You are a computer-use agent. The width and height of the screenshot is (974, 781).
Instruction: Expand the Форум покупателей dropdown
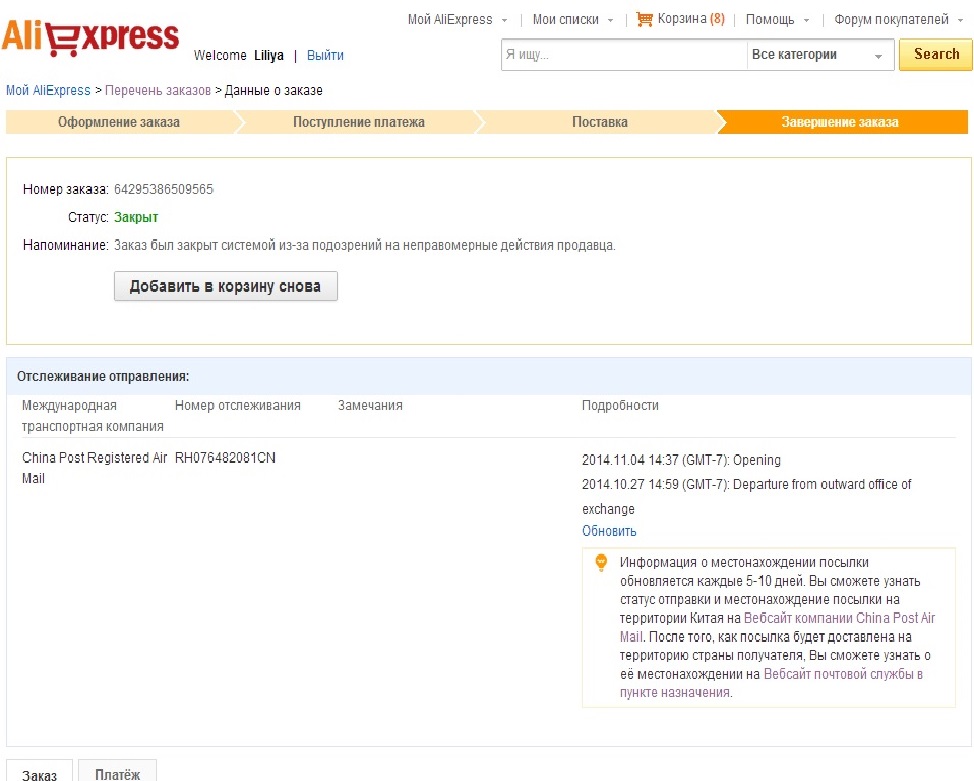(x=898, y=19)
